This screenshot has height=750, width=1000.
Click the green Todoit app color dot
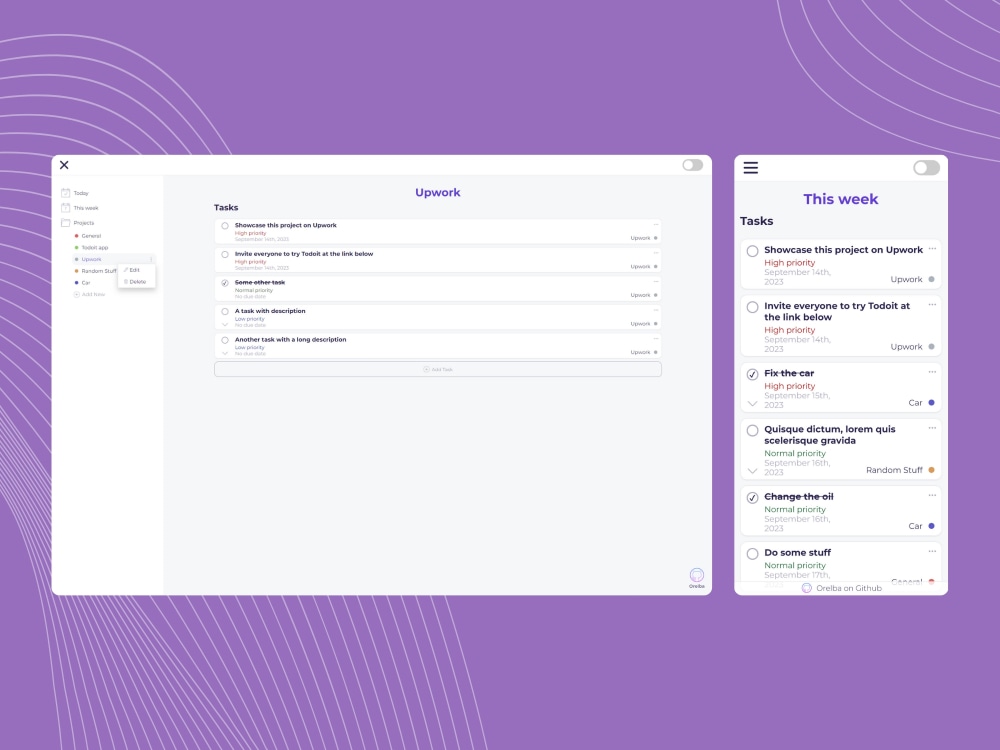pos(77,247)
